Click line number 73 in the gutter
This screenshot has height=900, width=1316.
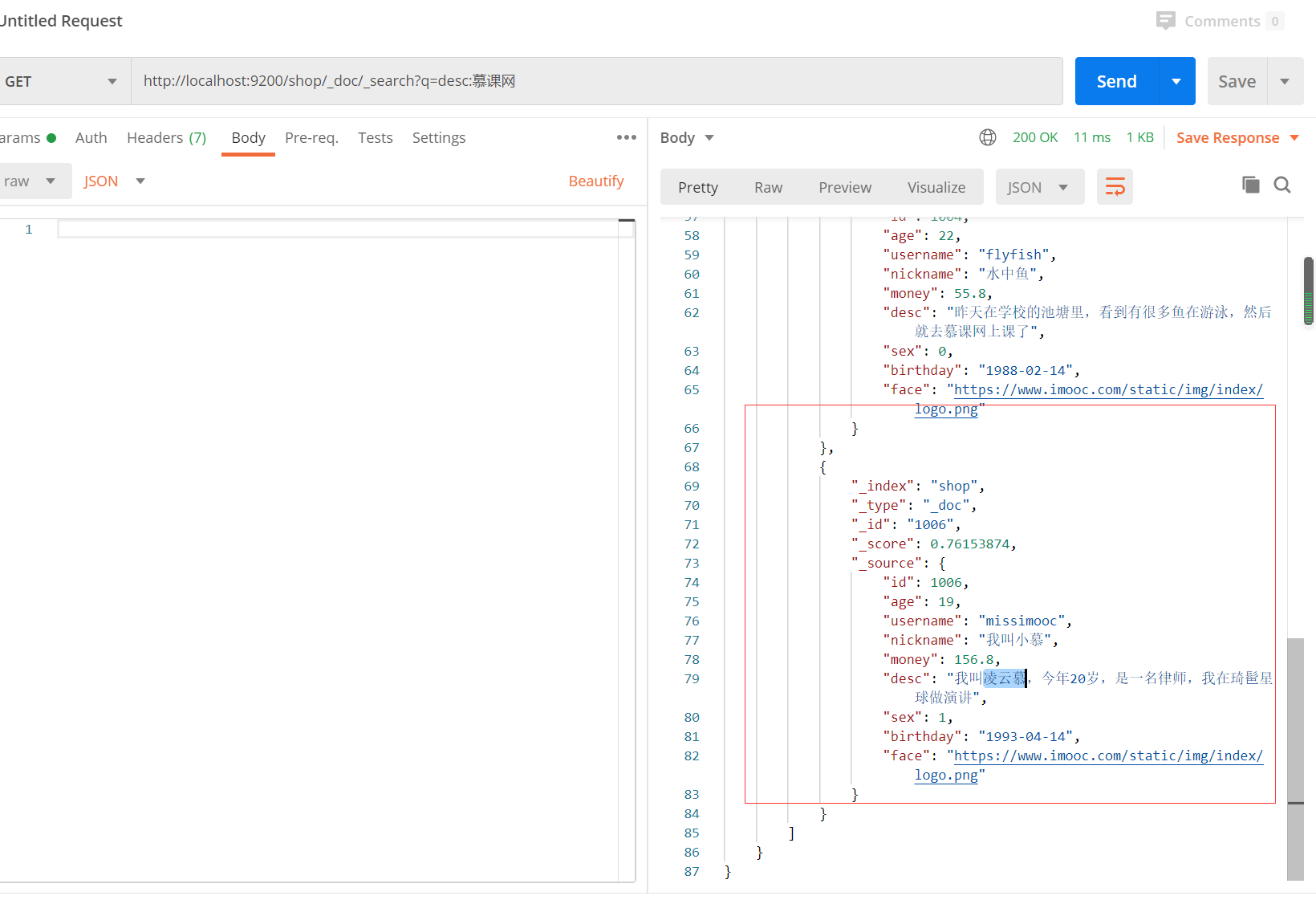(692, 563)
